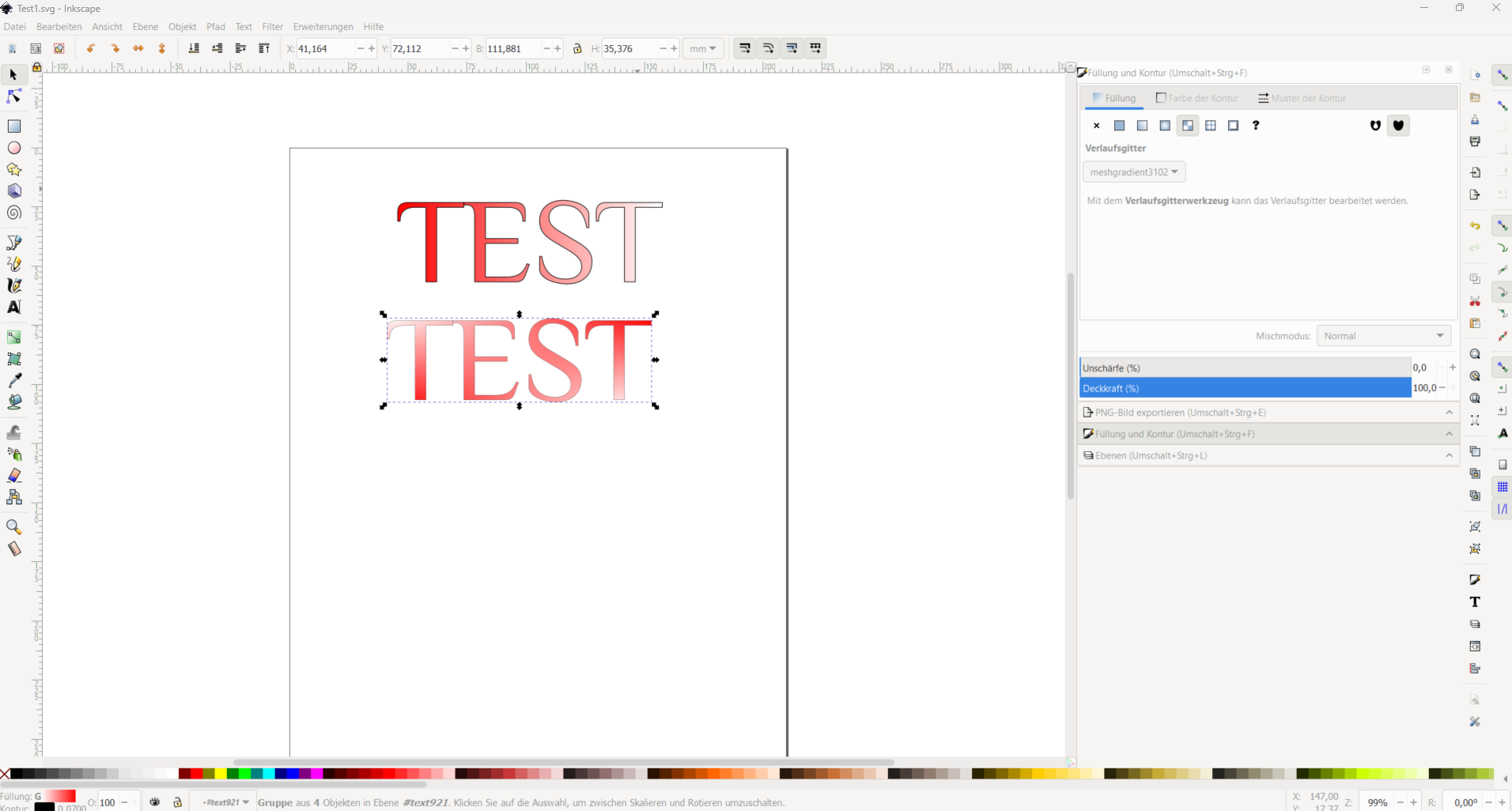
Task: Choose the flat color fill type
Action: [x=1119, y=126]
